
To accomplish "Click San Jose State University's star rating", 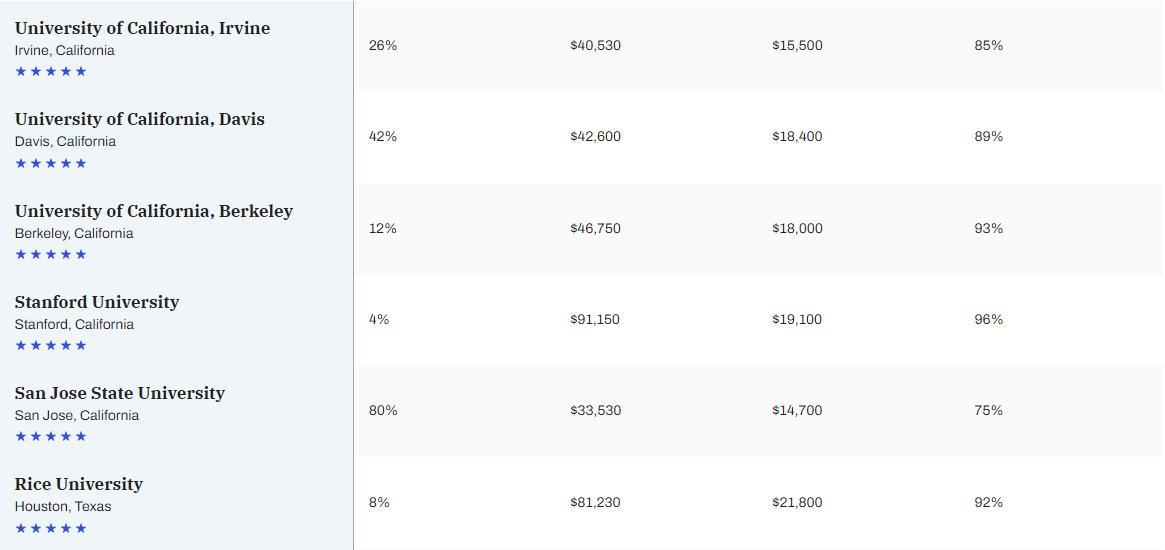I will (x=51, y=436).
